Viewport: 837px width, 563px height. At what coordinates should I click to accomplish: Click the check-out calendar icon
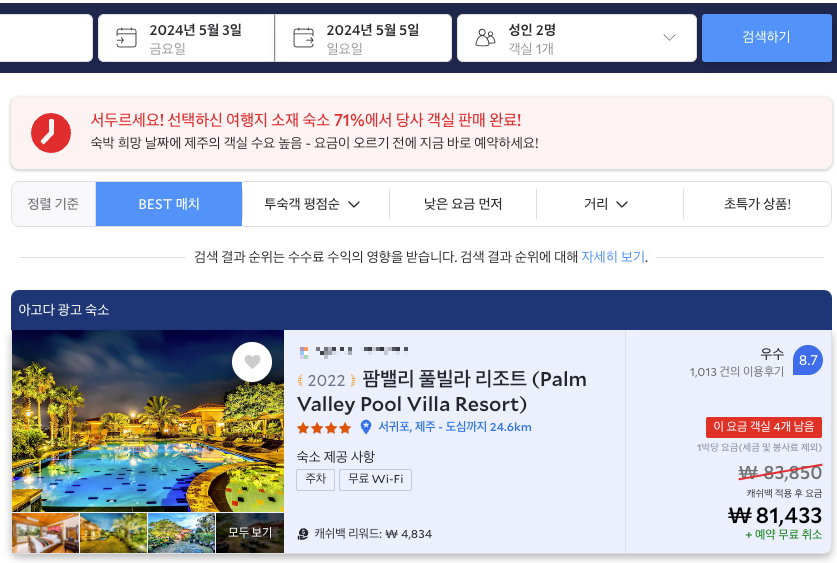(x=304, y=38)
